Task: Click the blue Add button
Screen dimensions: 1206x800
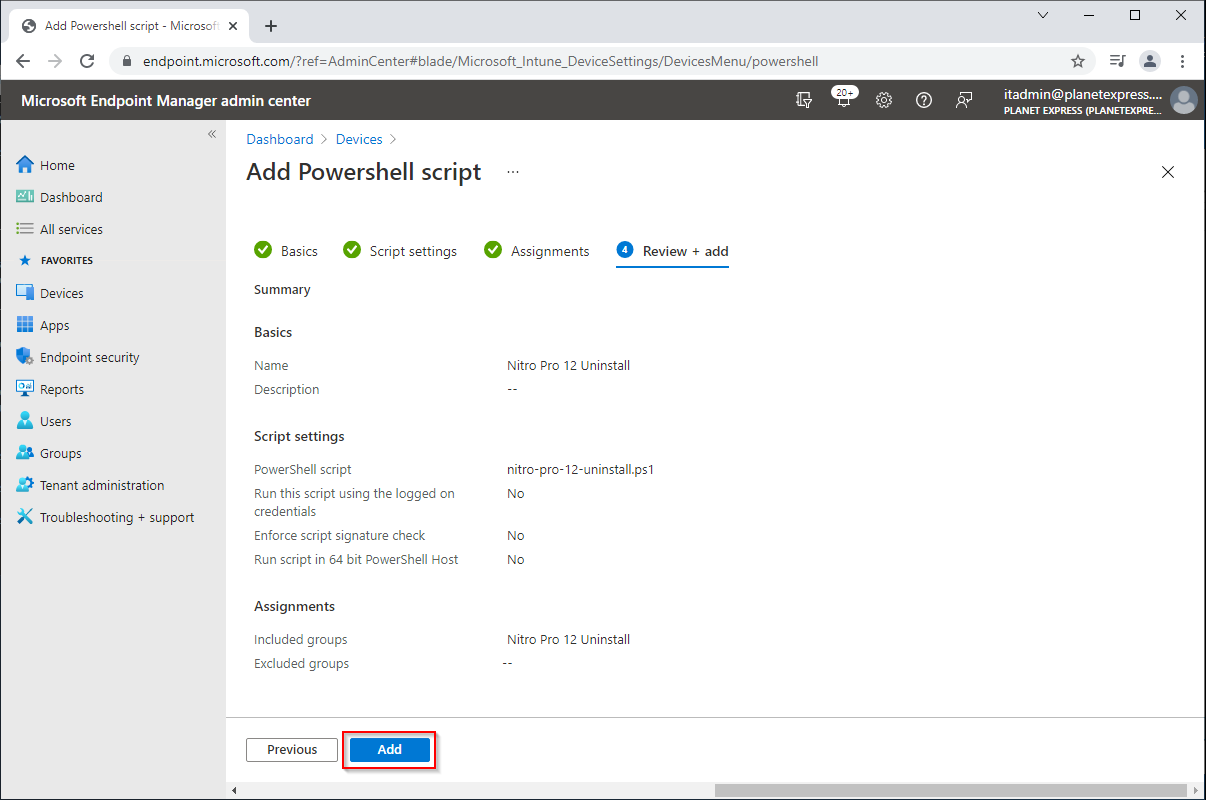Action: point(389,750)
